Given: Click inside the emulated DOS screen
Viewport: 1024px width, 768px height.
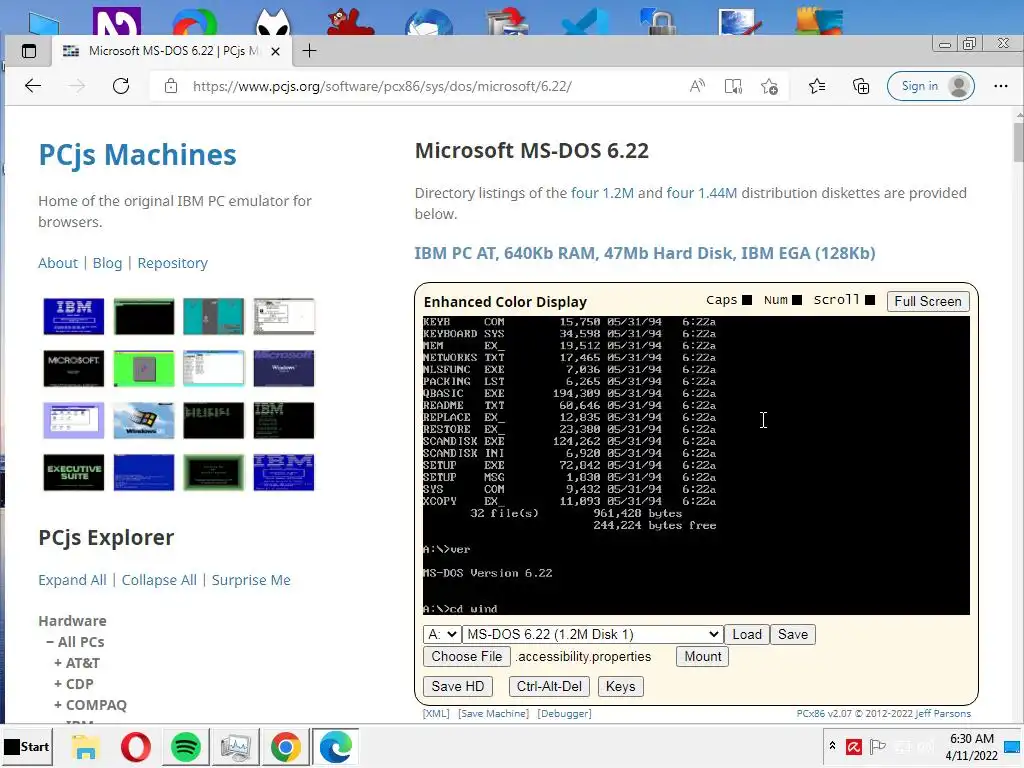Looking at the screenshot, I should coord(696,465).
